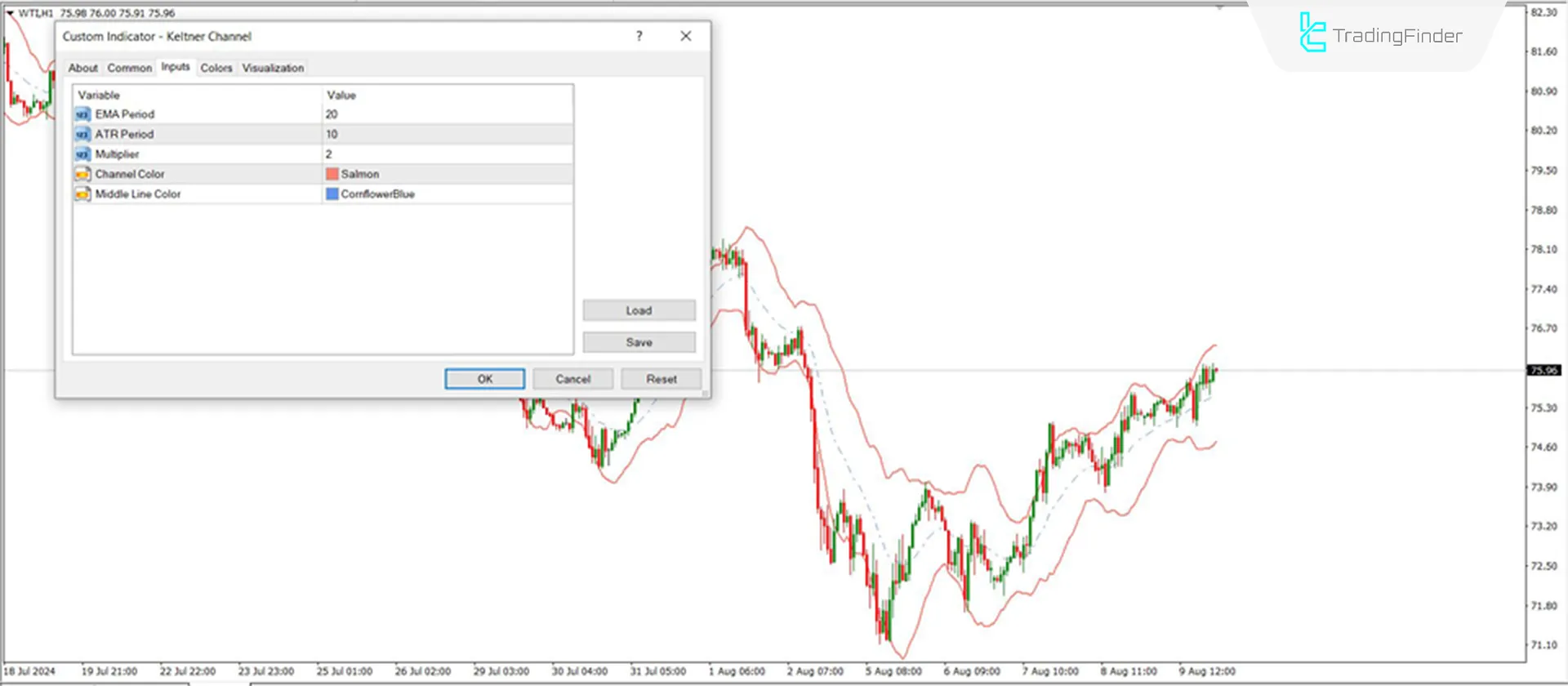The image size is (1568, 686).
Task: Click the Middle Line Color variable icon
Action: pos(82,194)
